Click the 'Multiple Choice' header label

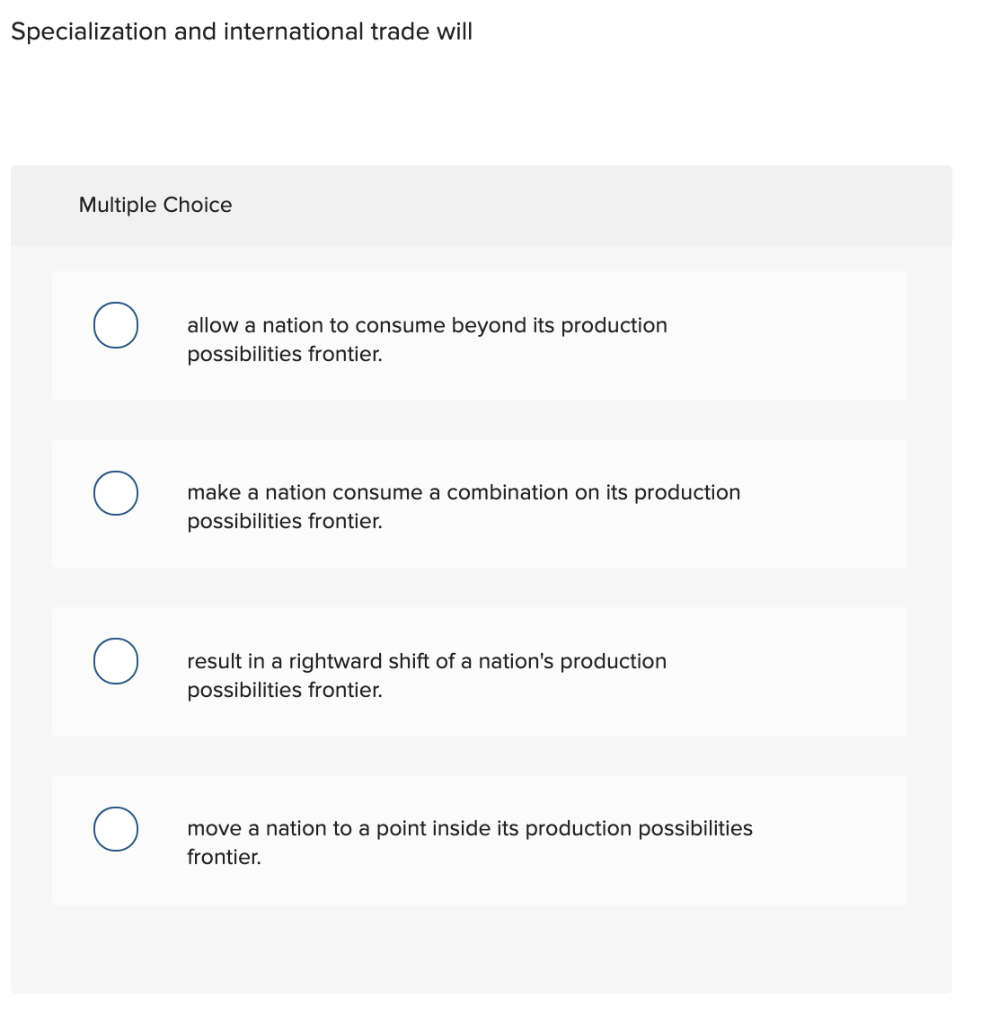[x=156, y=205]
